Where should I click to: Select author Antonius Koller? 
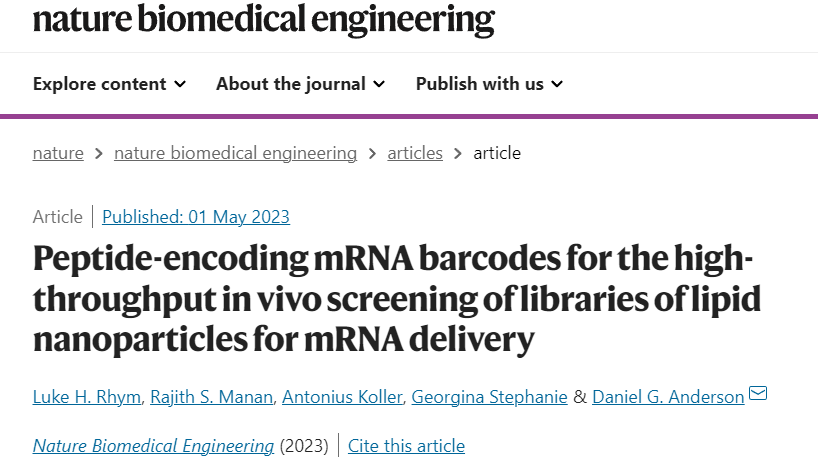342,397
